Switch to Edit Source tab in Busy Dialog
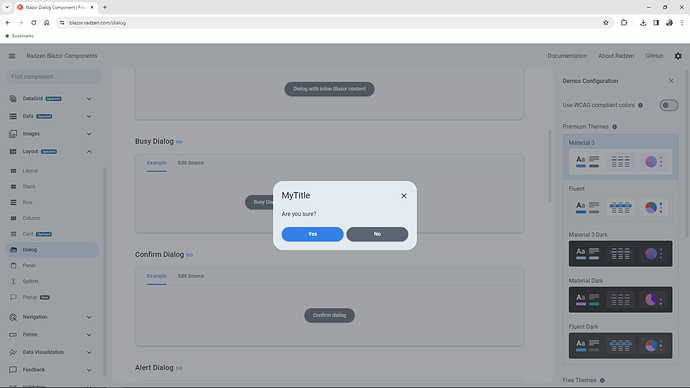The width and height of the screenshot is (690, 388). click(x=191, y=163)
